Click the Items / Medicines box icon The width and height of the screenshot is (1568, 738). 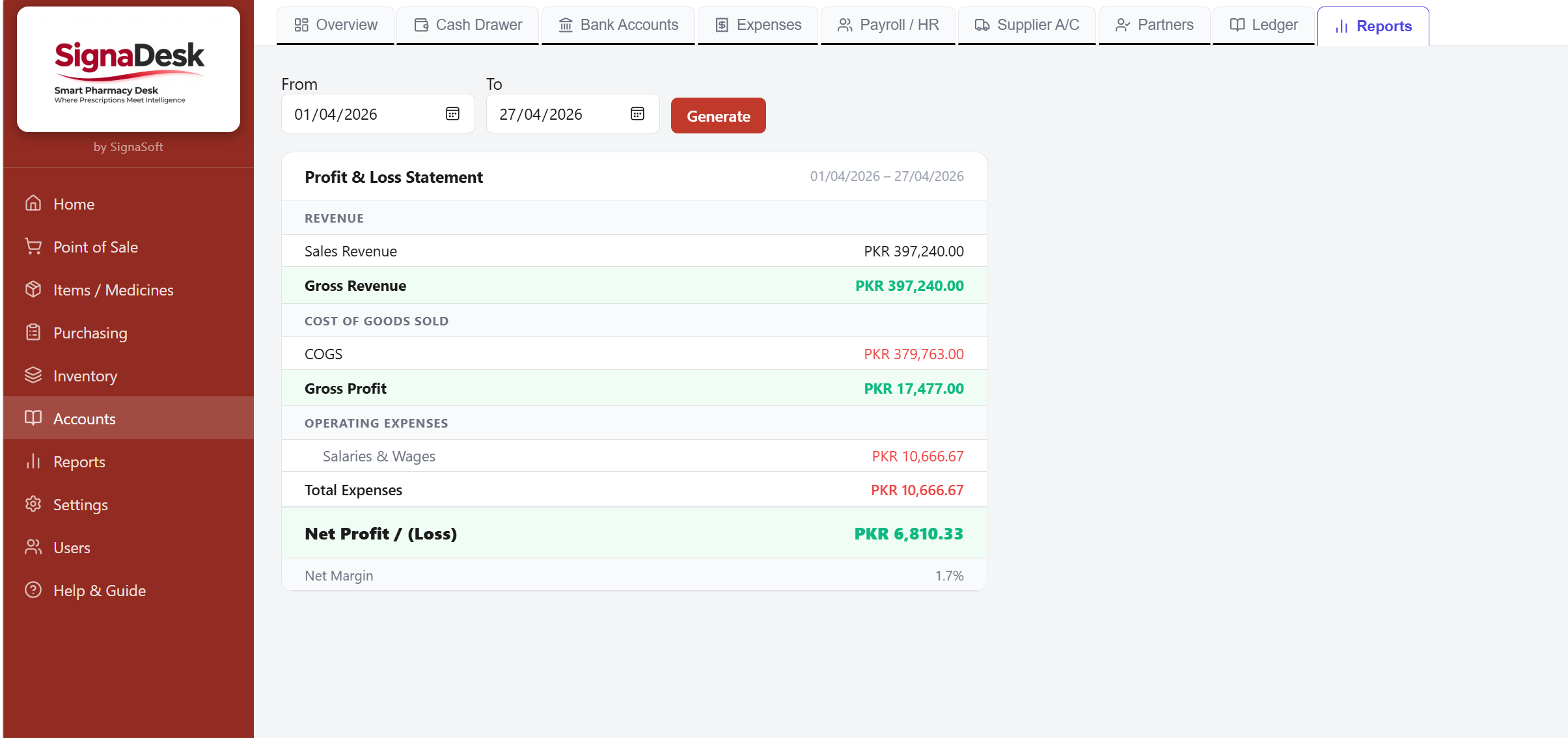coord(33,290)
